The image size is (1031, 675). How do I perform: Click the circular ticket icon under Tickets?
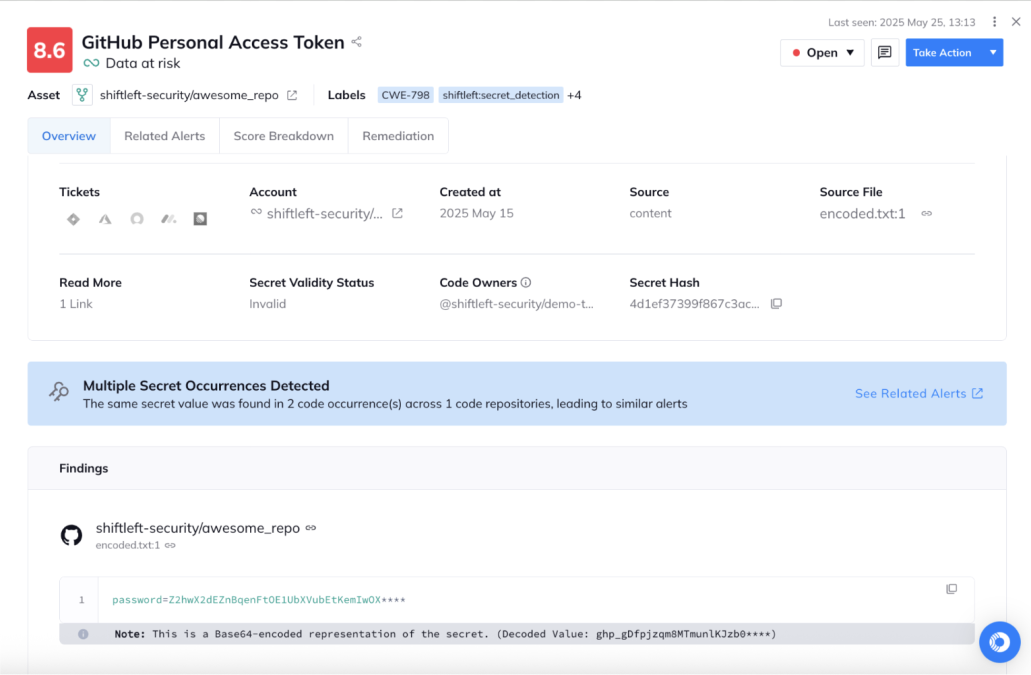tap(137, 219)
